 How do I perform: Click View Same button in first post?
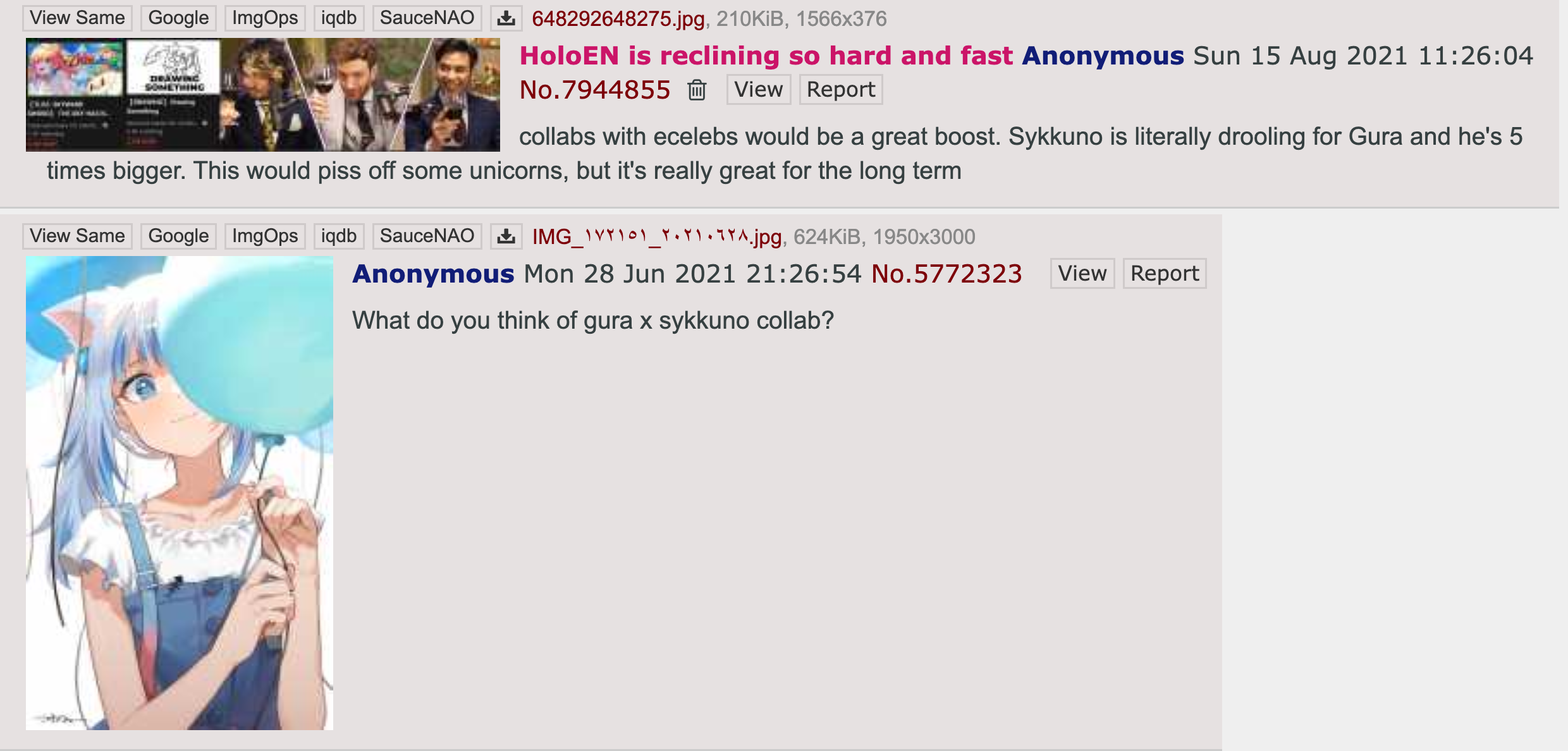pos(77,18)
